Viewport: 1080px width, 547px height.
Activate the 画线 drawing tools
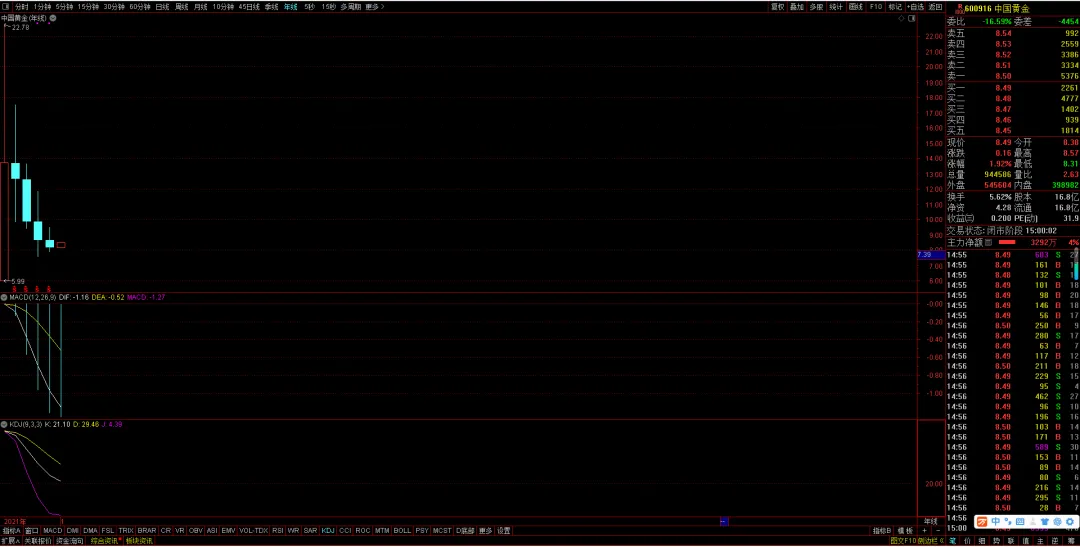856,6
